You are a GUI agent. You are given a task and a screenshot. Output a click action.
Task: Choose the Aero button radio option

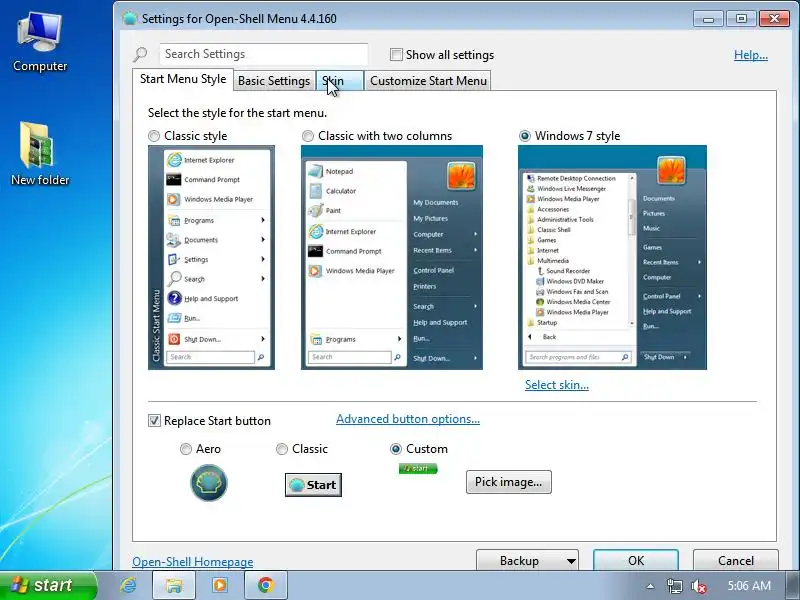click(x=186, y=449)
